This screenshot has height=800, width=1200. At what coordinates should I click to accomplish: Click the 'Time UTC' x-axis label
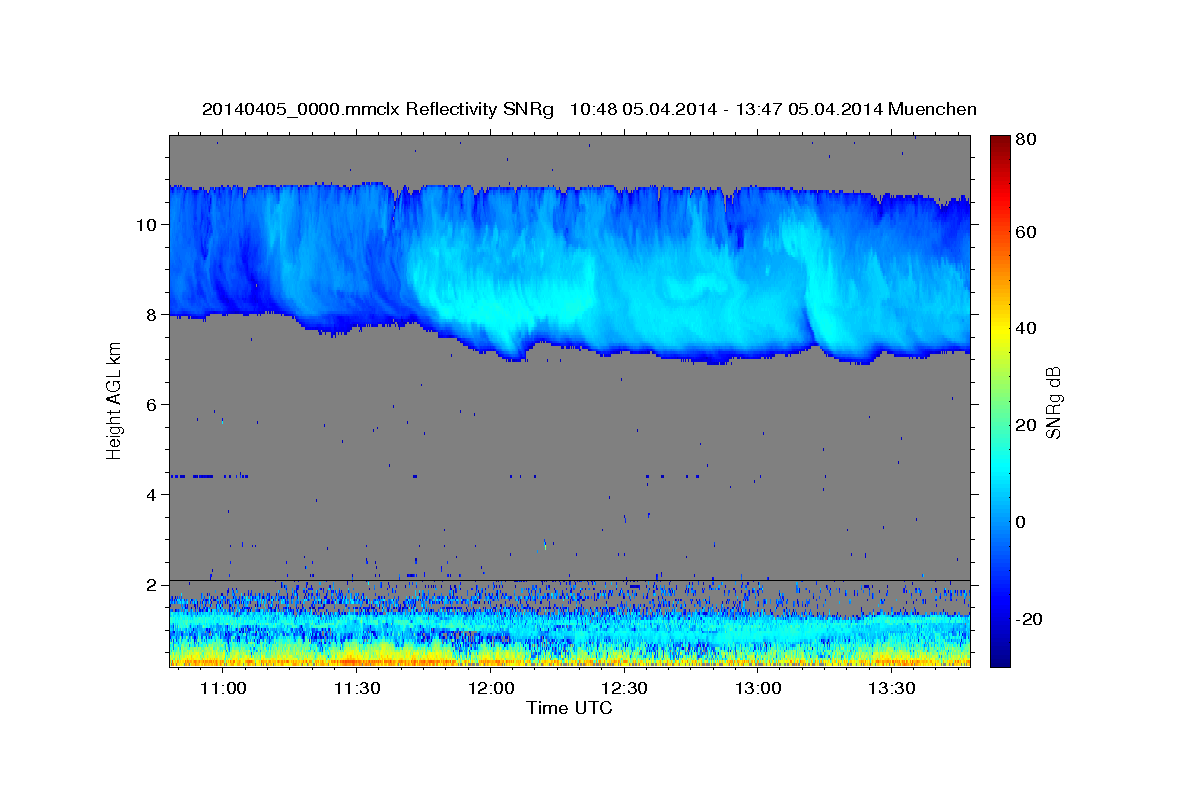tap(569, 708)
